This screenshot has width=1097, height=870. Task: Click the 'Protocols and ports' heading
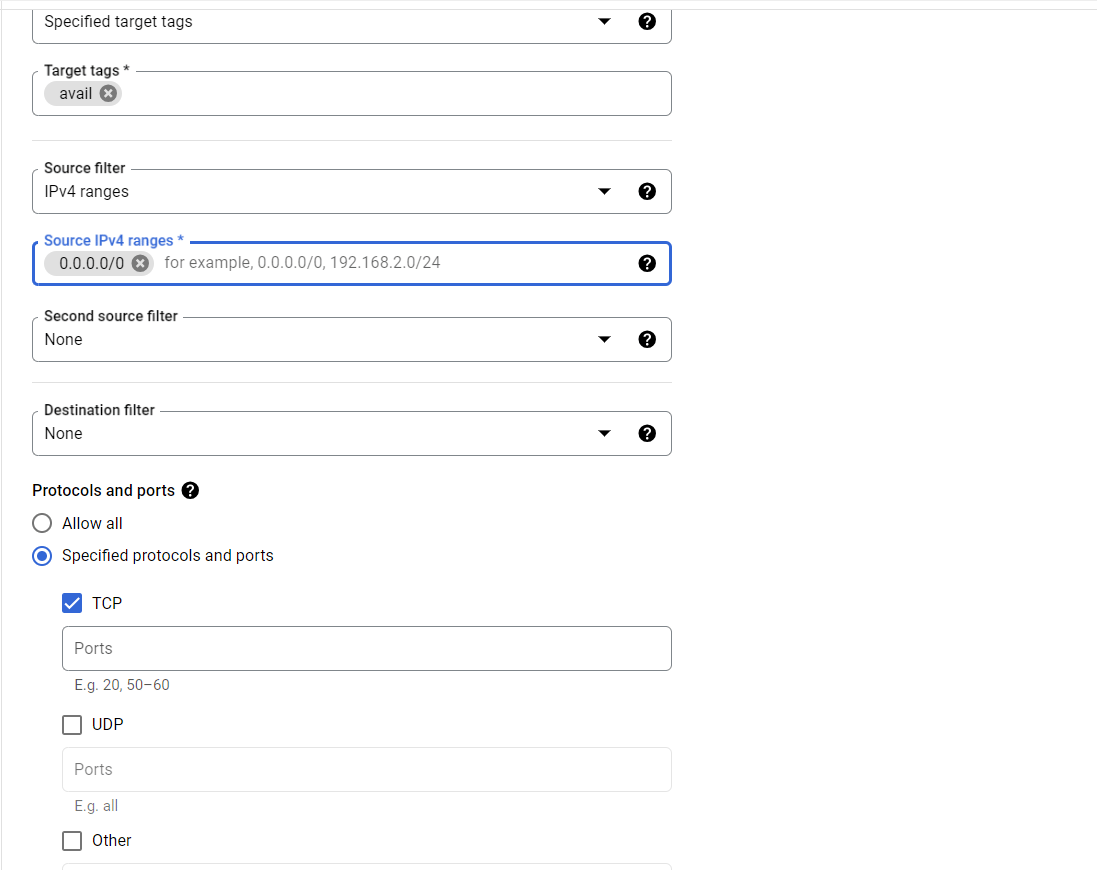tap(104, 490)
